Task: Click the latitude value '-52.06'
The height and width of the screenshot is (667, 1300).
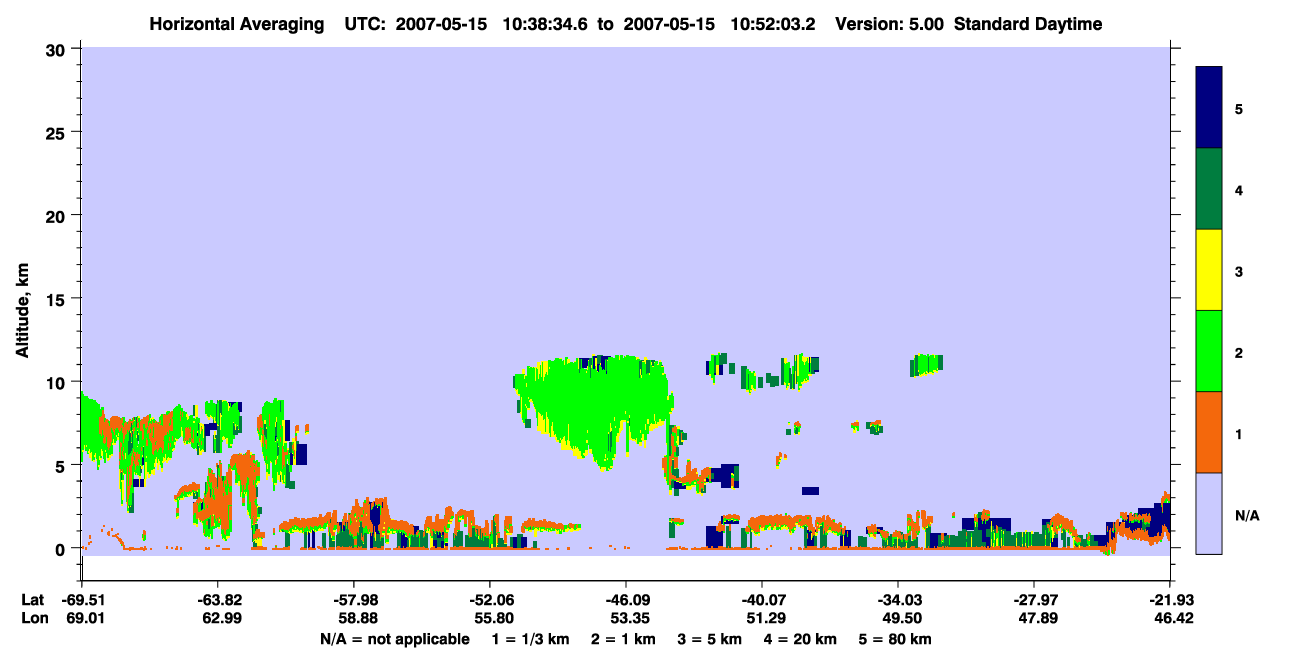Action: click(489, 600)
